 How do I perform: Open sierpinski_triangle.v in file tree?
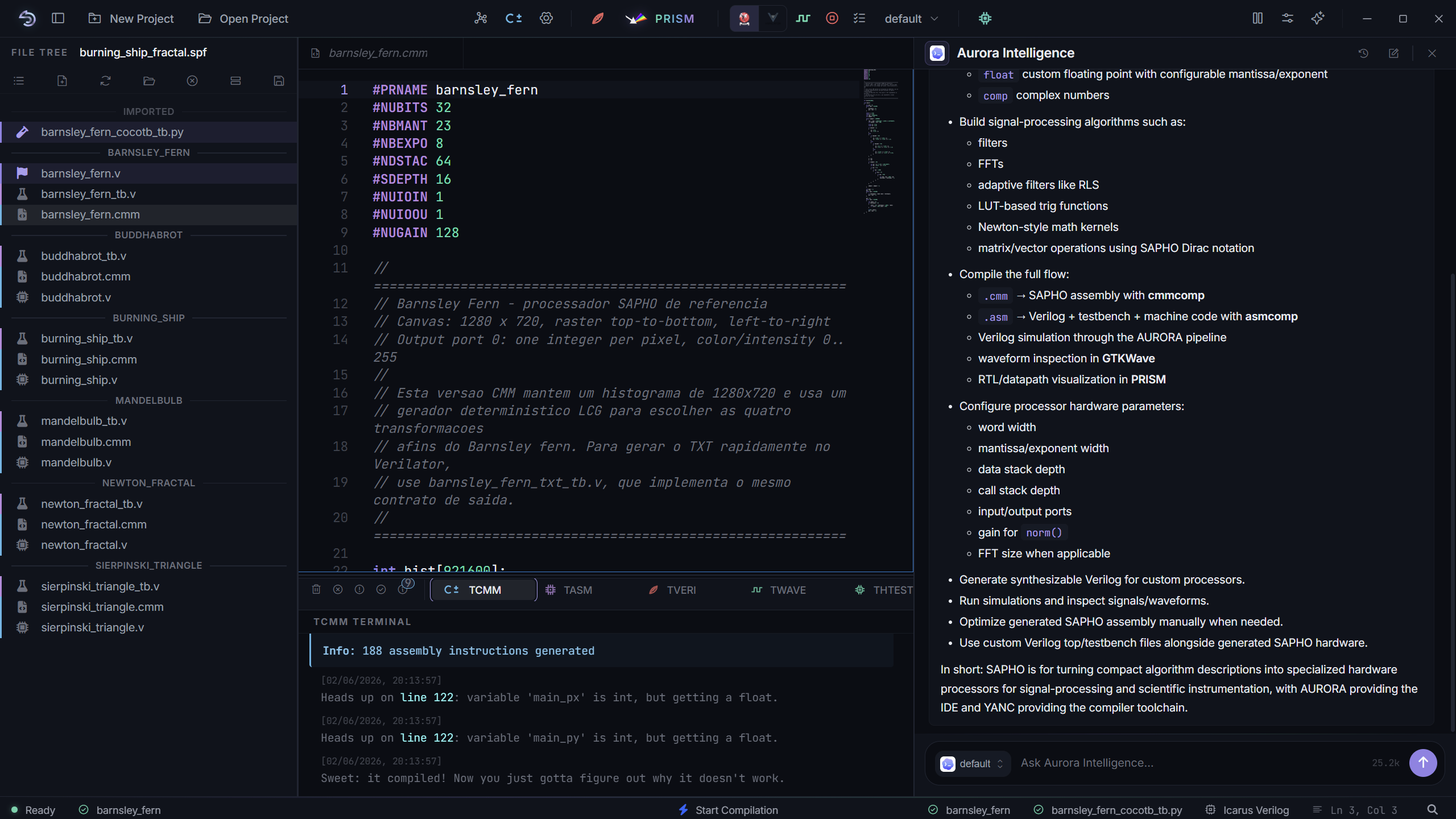(149, 627)
